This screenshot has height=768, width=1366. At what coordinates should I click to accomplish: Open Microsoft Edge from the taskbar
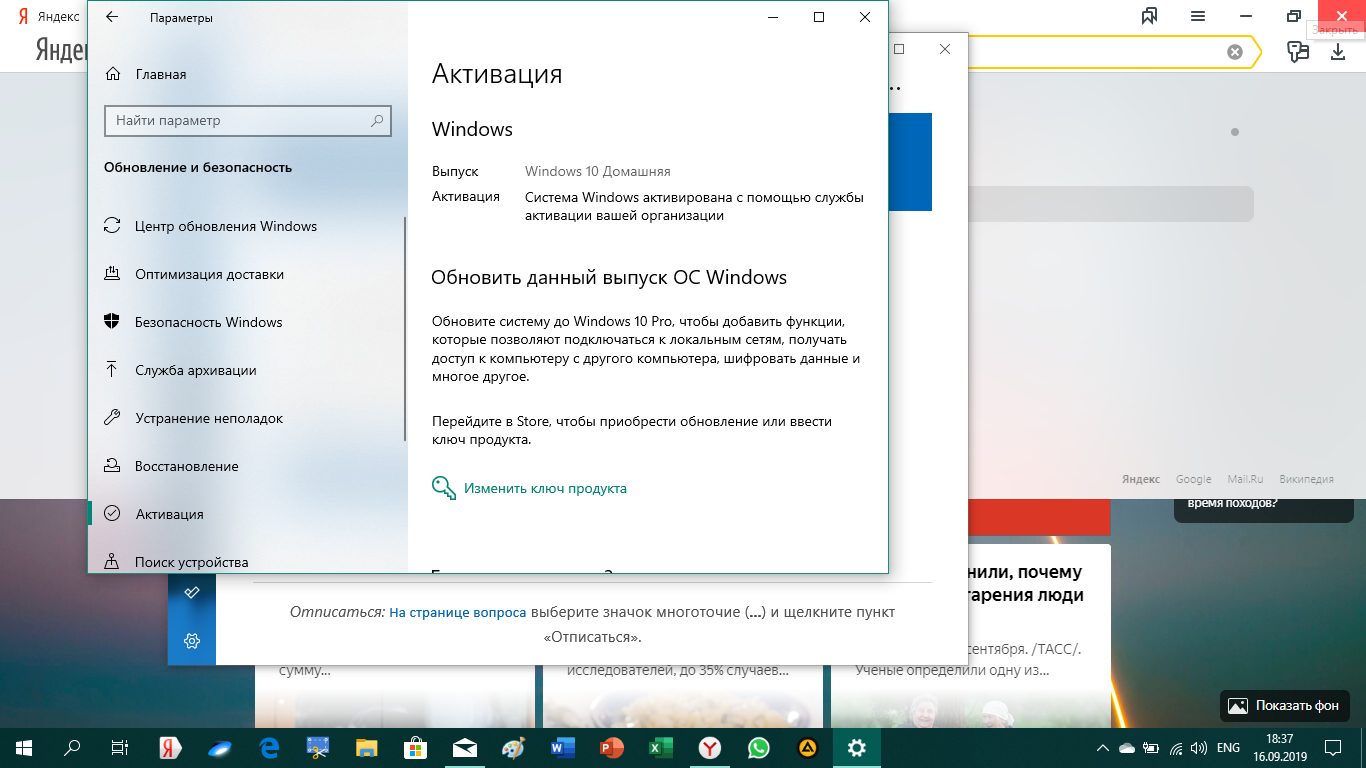[x=269, y=747]
